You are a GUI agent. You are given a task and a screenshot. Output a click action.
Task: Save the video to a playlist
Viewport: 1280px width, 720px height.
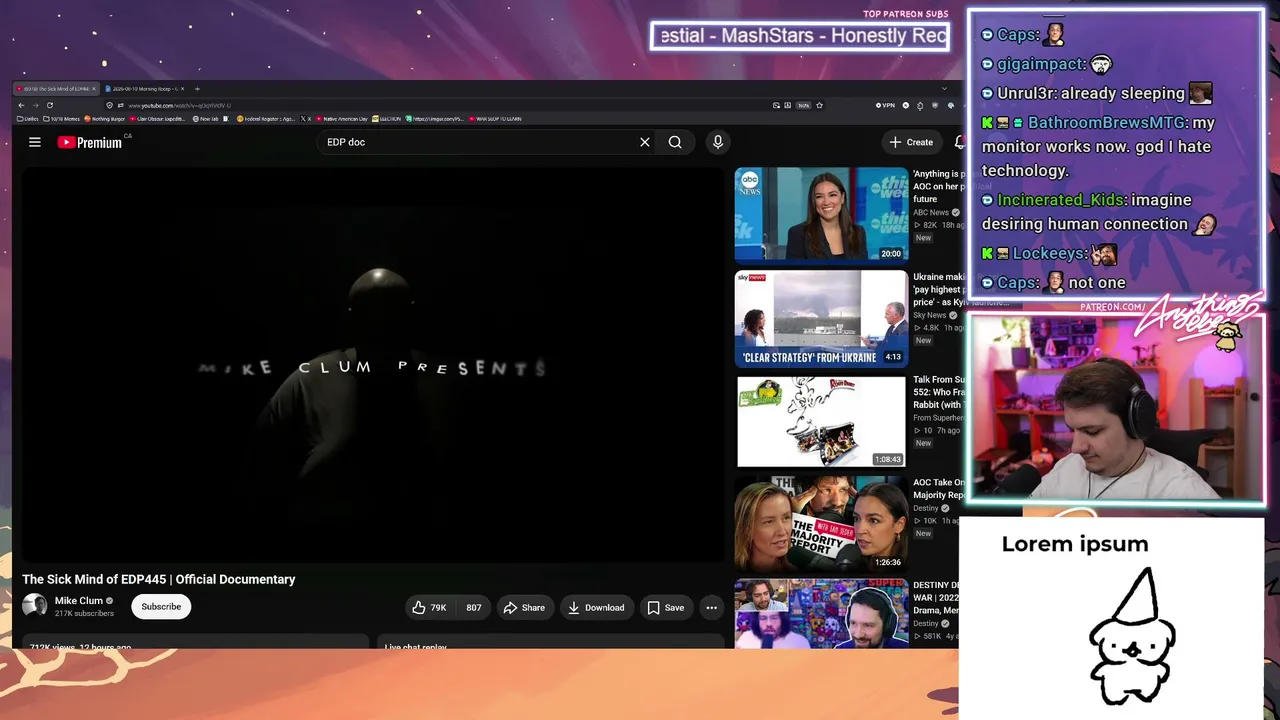pos(665,607)
